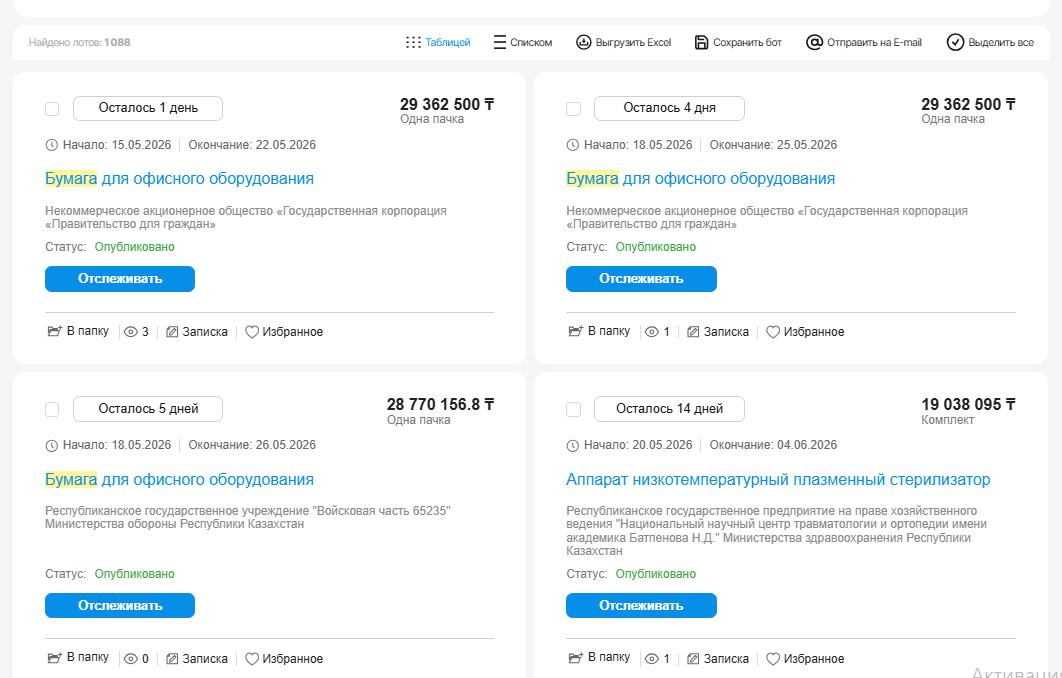Add the 4-days-left lot 'В папку'
The image size is (1062, 678).
coord(599,331)
